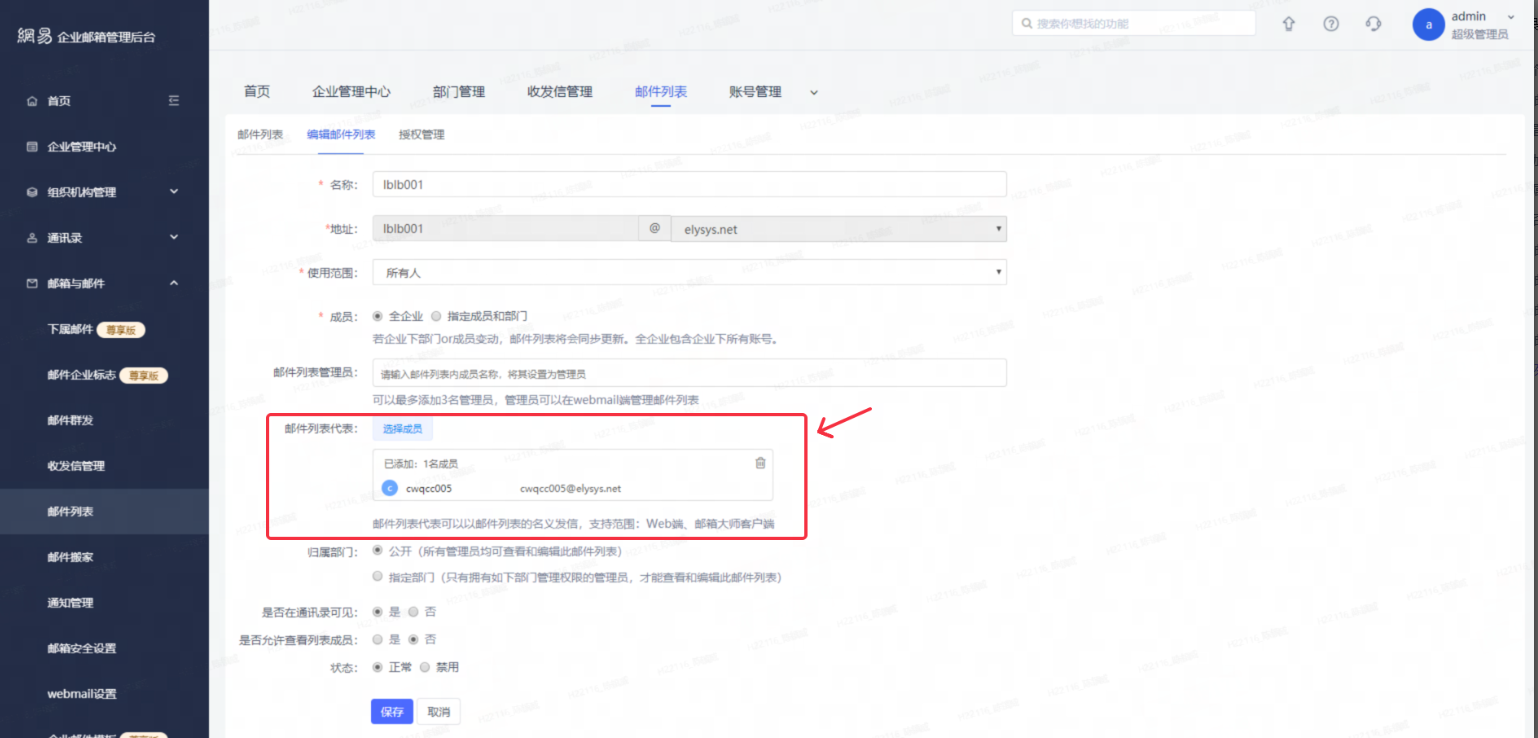This screenshot has width=1538, height=738.
Task: Set status to 禁用 radio button
Action: pyautogui.click(x=425, y=667)
